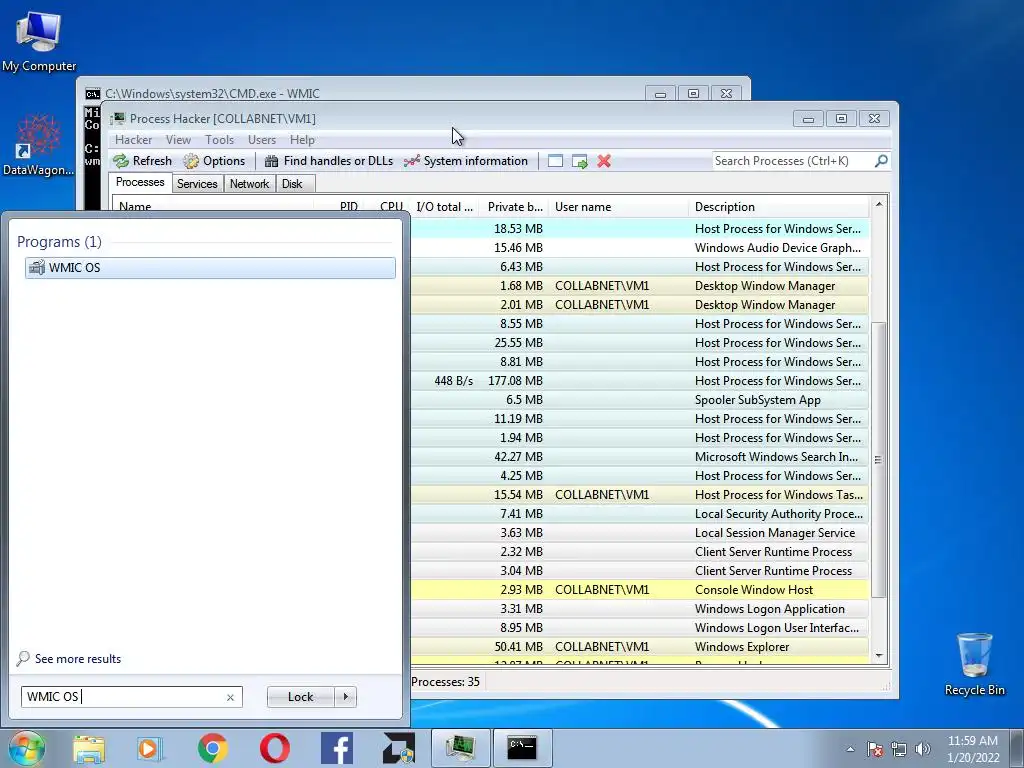Select Windows Audio Device Graph row
1024x768 pixels.
640,248
